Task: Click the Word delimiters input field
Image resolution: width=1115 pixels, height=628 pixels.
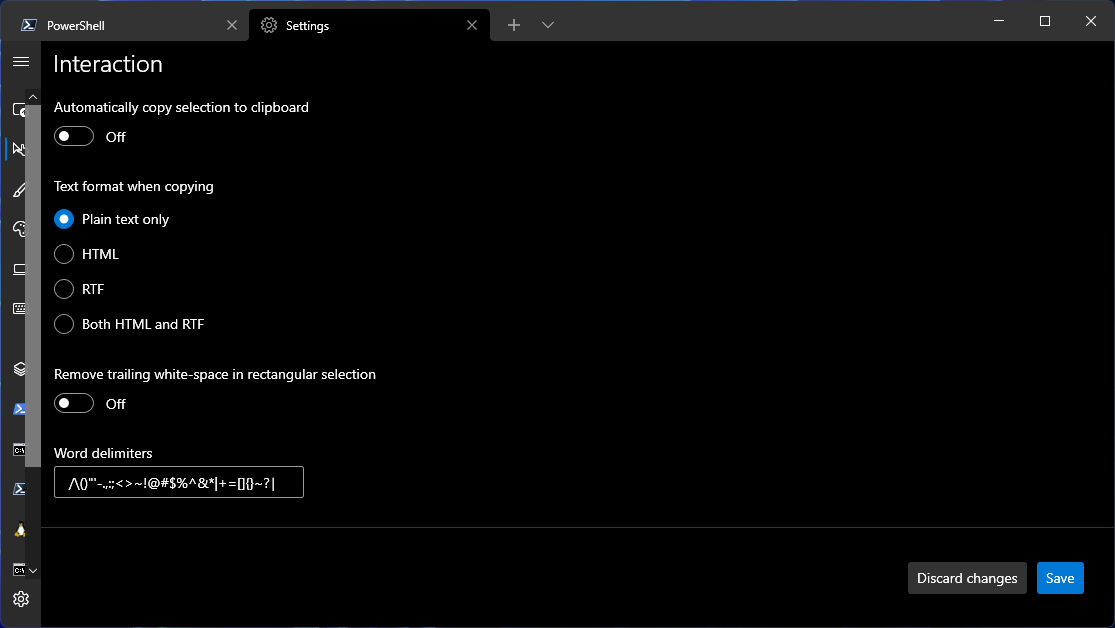Action: [x=178, y=481]
